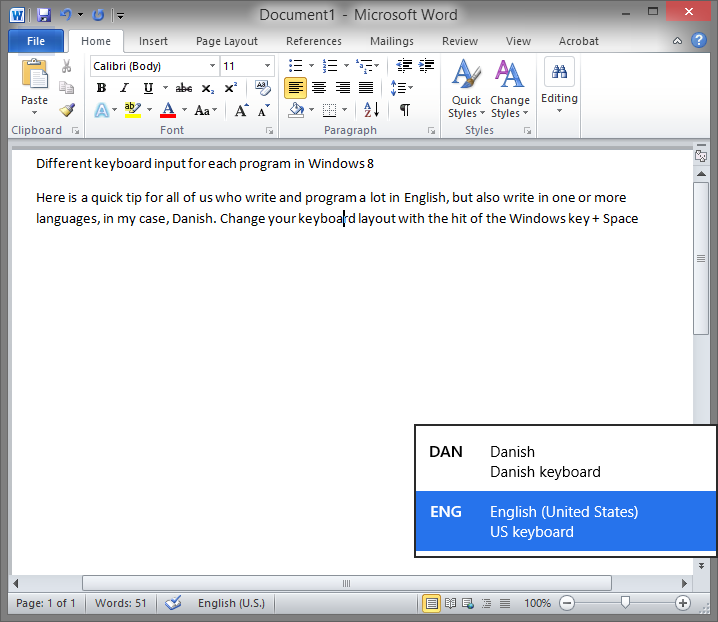Expand highlight color dropdown arrow

(x=149, y=110)
